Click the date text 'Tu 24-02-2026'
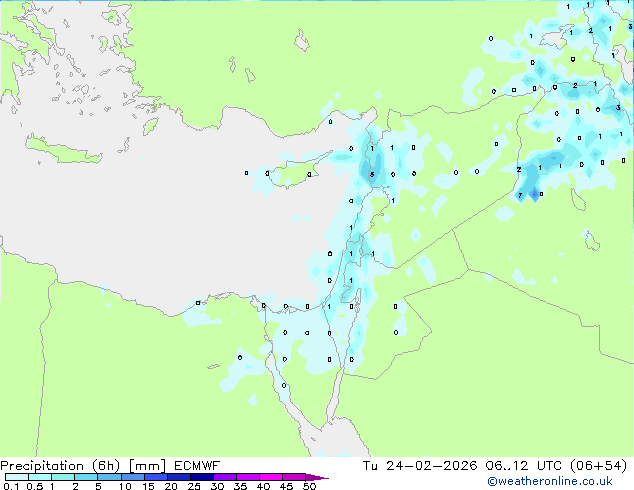 420,466
